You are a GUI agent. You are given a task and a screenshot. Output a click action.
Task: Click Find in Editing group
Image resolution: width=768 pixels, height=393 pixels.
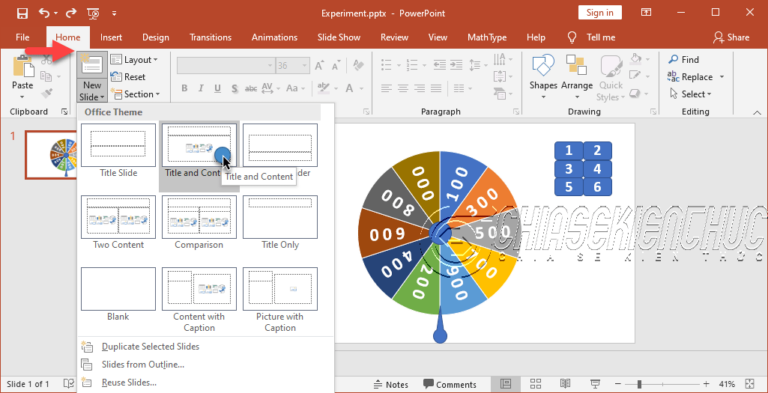coord(684,60)
